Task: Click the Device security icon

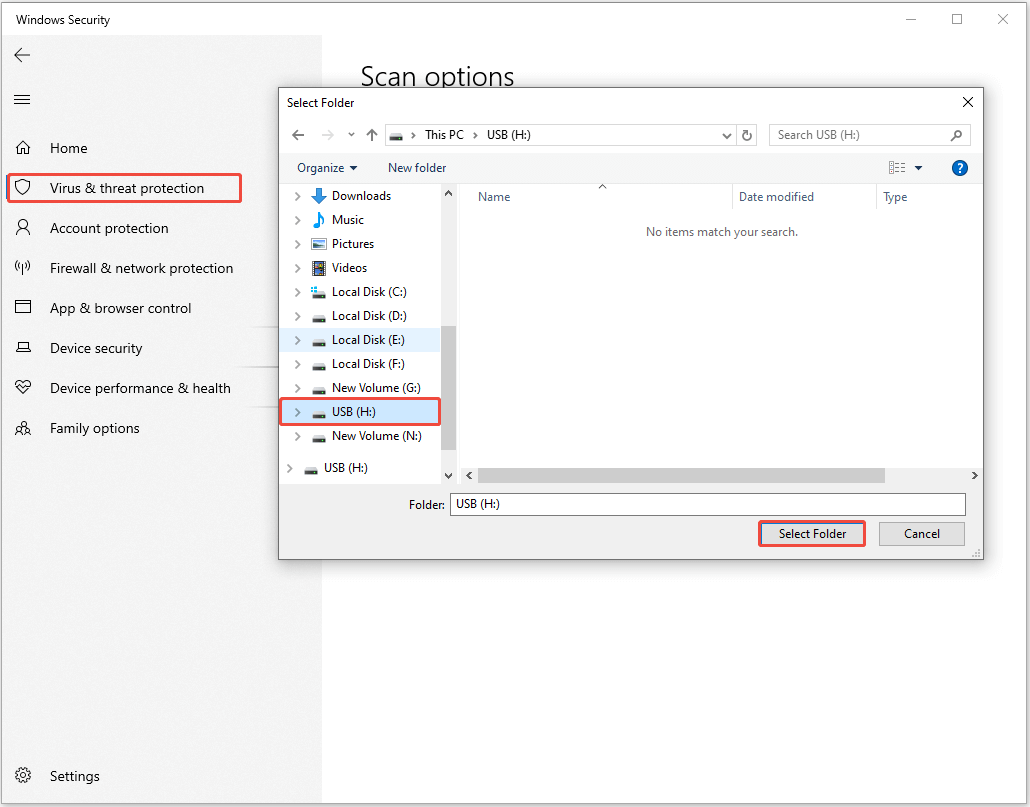Action: (x=22, y=348)
